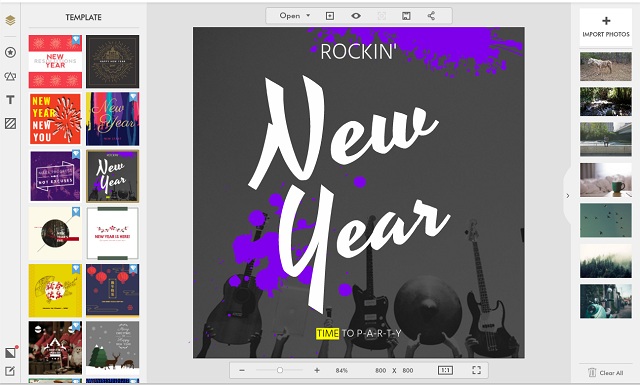Toggle the 1:1 actual size button
The image size is (640, 385).
coord(445,370)
